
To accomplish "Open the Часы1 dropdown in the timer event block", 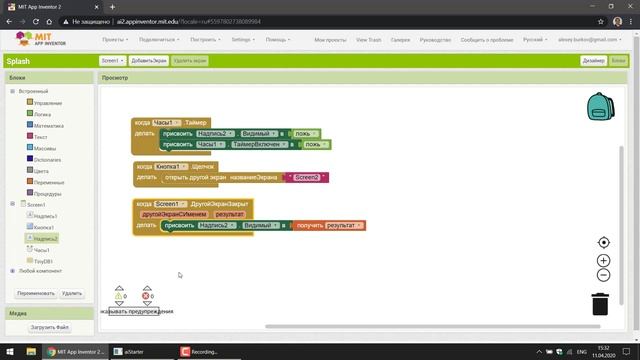I will click(x=167, y=122).
